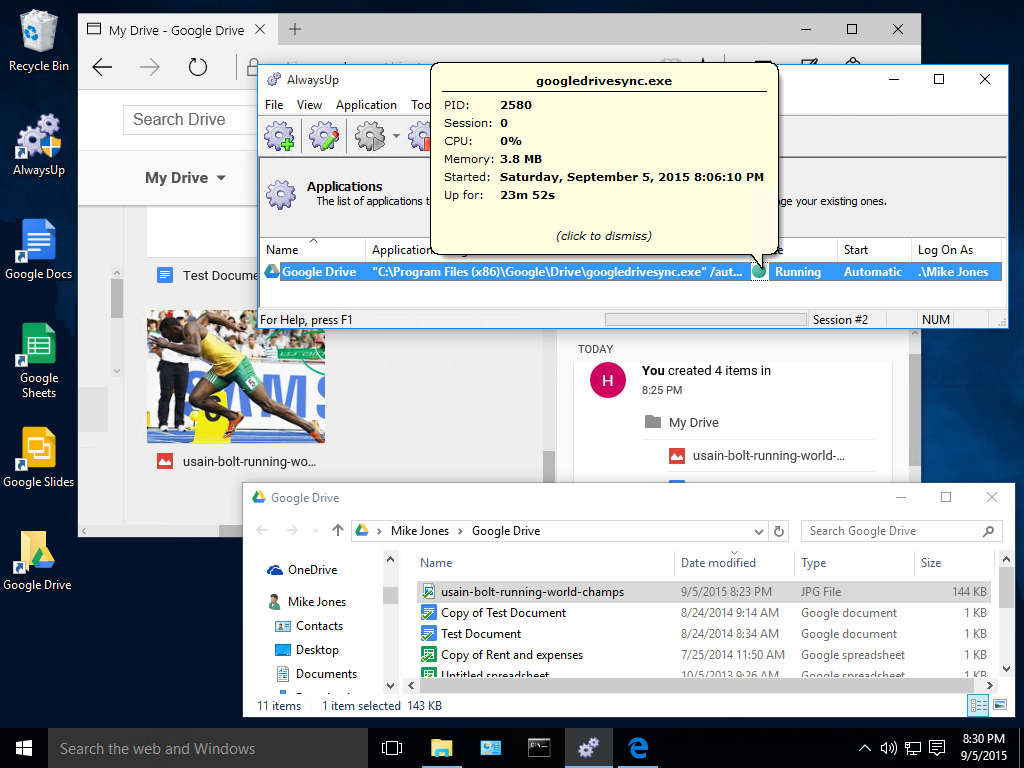Viewport: 1024px width, 768px height.
Task: Open the View menu in AlwaysUp
Action: [309, 104]
